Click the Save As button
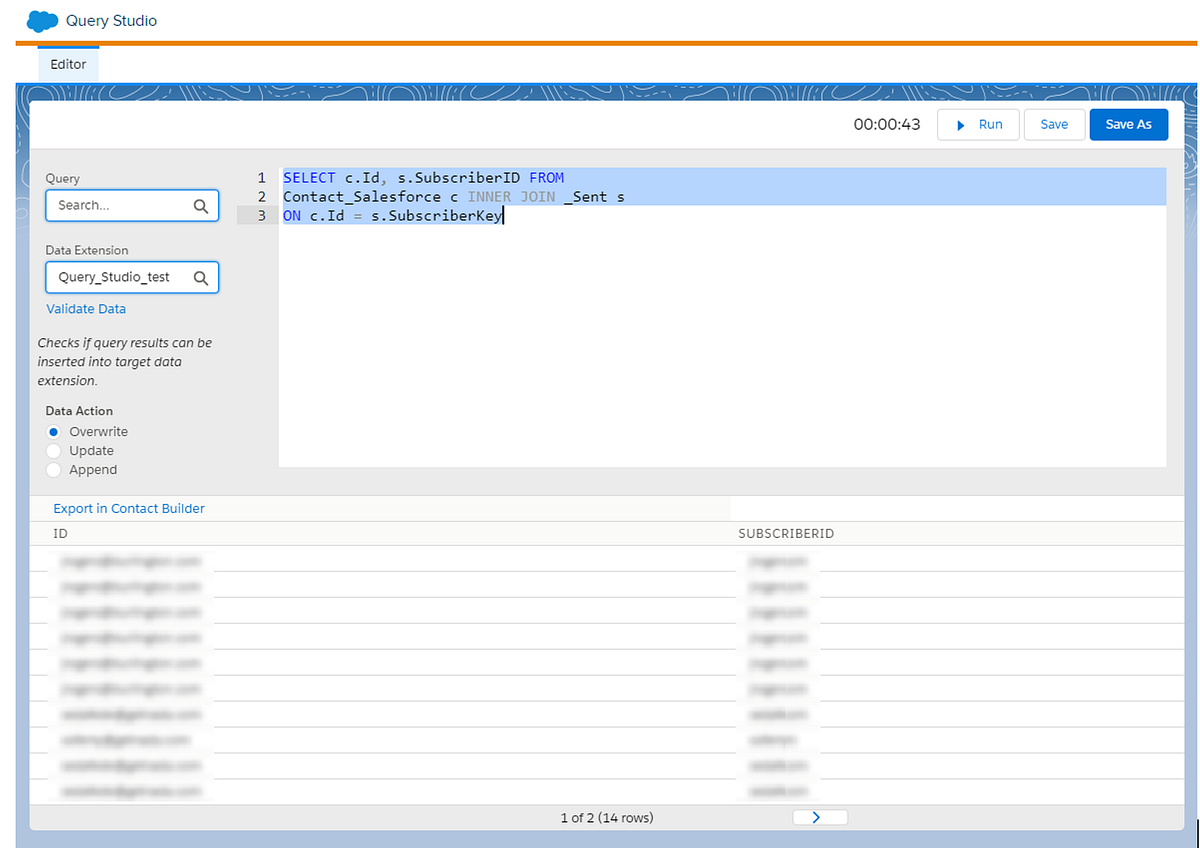Screen dimensions: 1200x848 1128,124
